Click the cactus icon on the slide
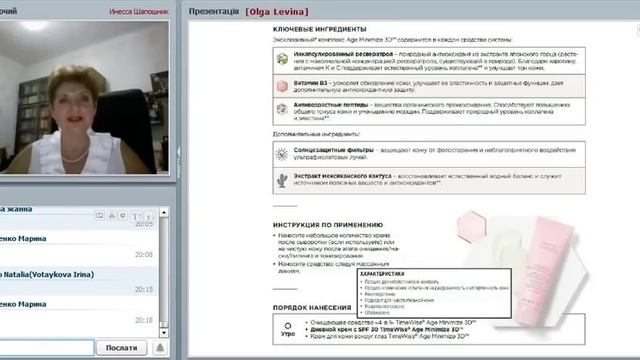This screenshot has width=640, height=360. [x=282, y=180]
